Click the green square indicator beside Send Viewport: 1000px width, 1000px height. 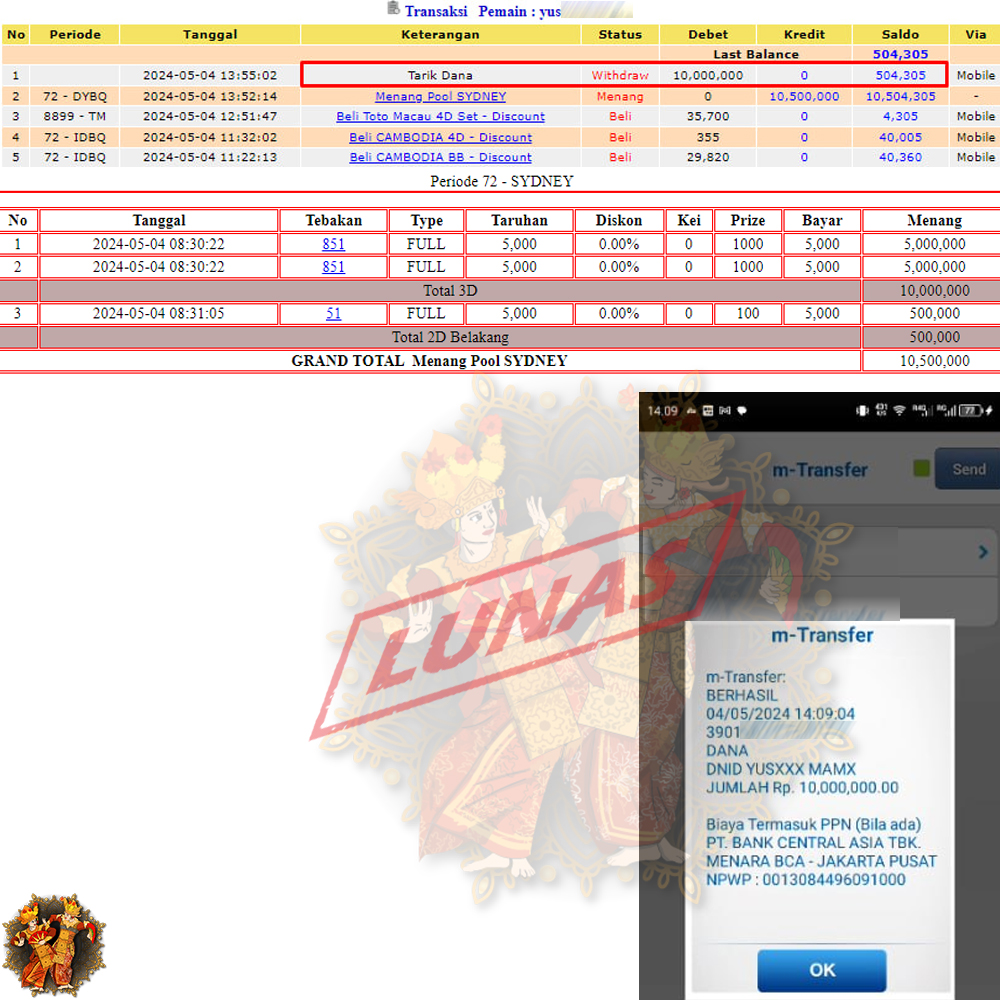921,468
